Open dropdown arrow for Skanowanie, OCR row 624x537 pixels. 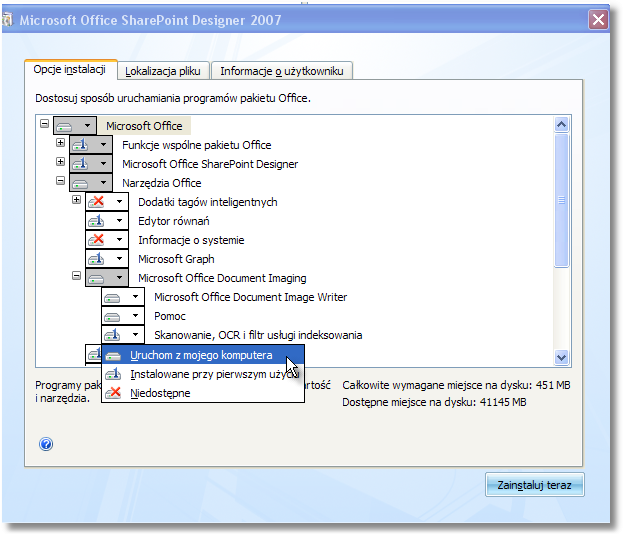click(x=135, y=335)
